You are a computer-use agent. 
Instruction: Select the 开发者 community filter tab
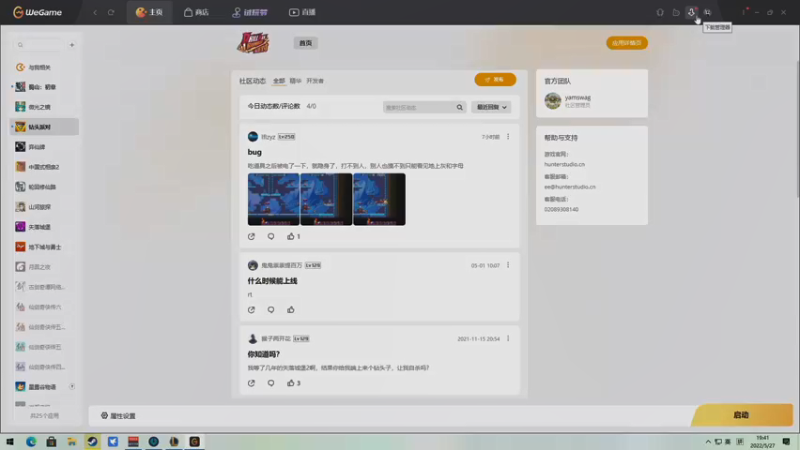click(x=315, y=81)
